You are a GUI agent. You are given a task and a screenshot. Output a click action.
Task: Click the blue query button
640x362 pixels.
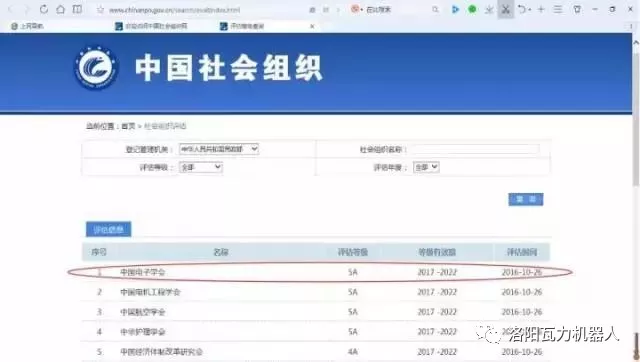(526, 199)
